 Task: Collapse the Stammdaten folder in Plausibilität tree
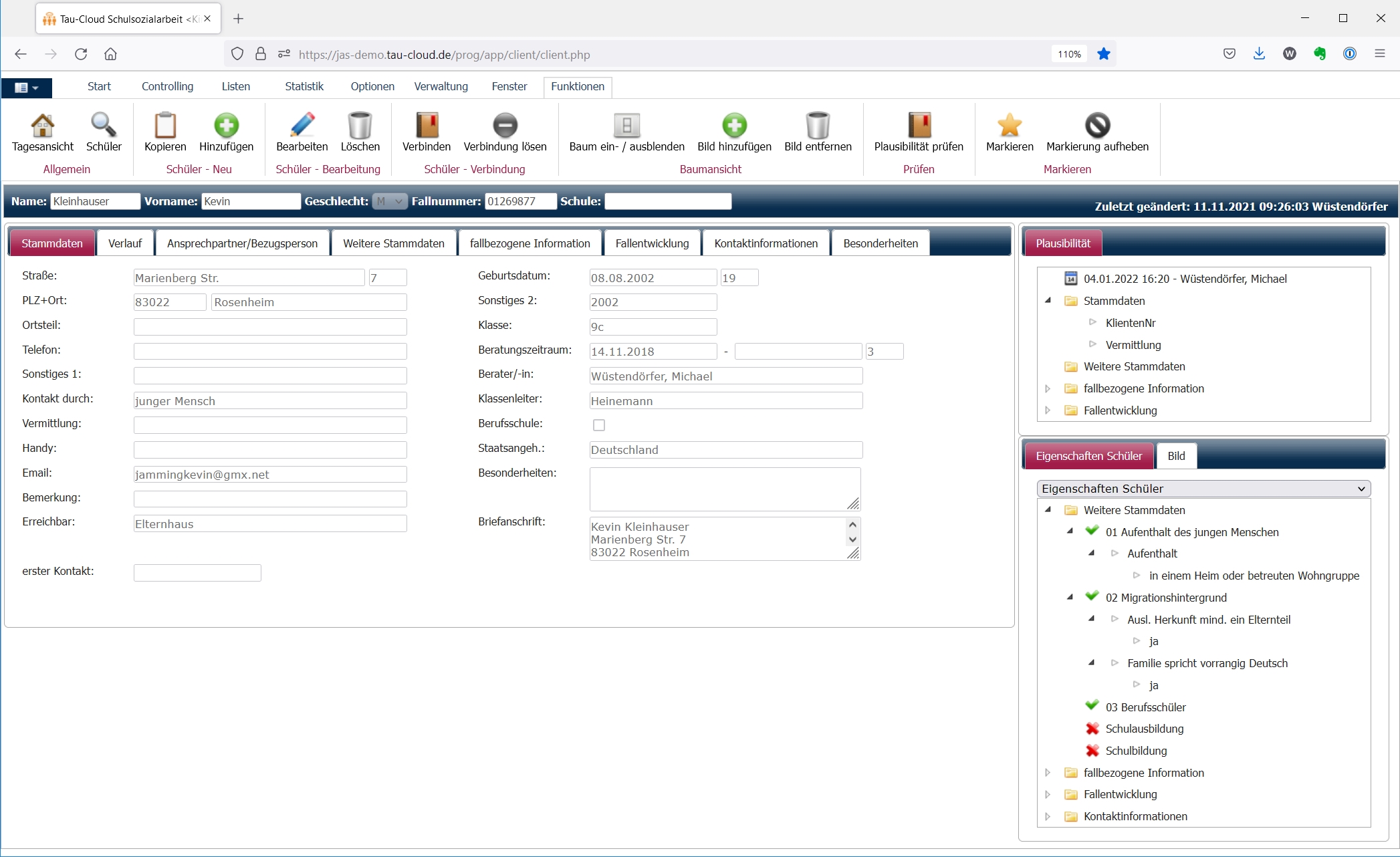click(x=1048, y=301)
